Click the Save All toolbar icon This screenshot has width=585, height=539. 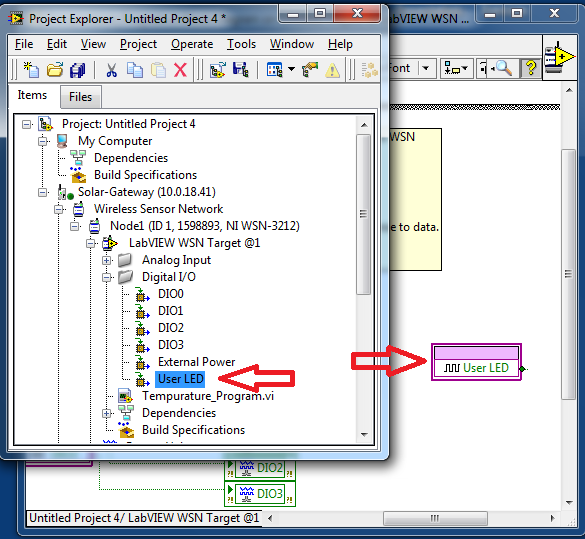point(78,70)
